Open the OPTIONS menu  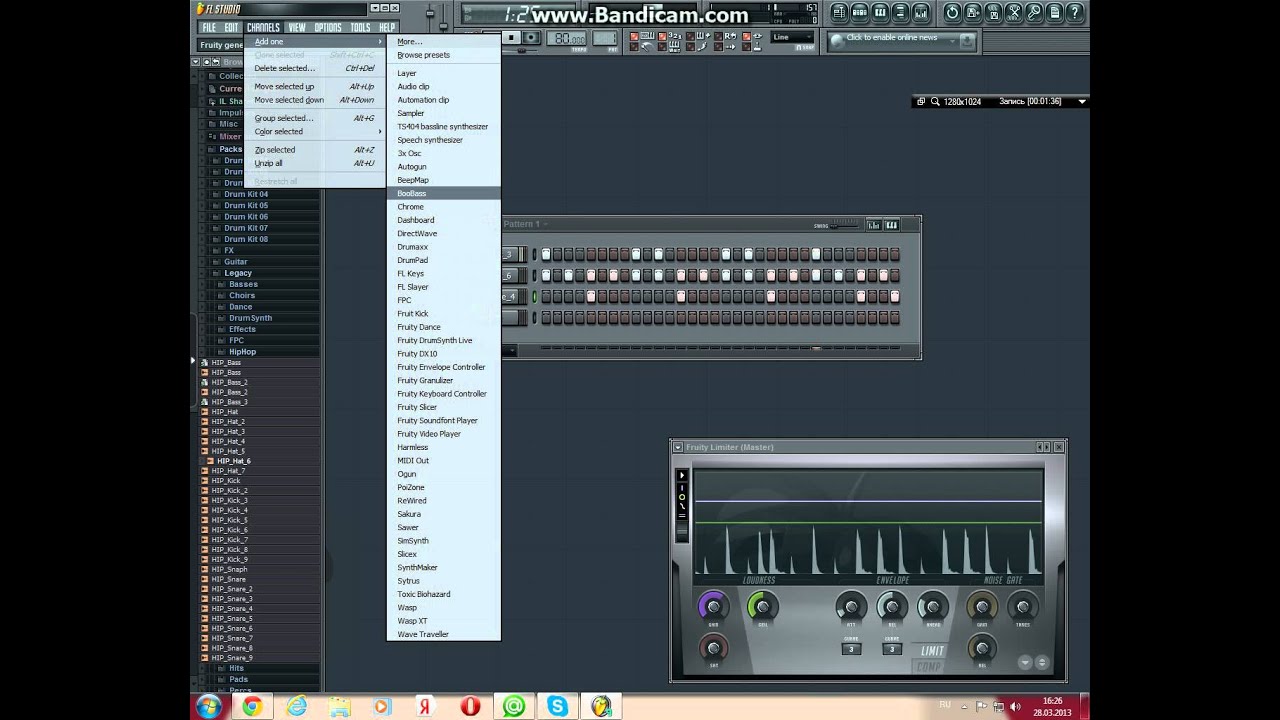pyautogui.click(x=328, y=27)
